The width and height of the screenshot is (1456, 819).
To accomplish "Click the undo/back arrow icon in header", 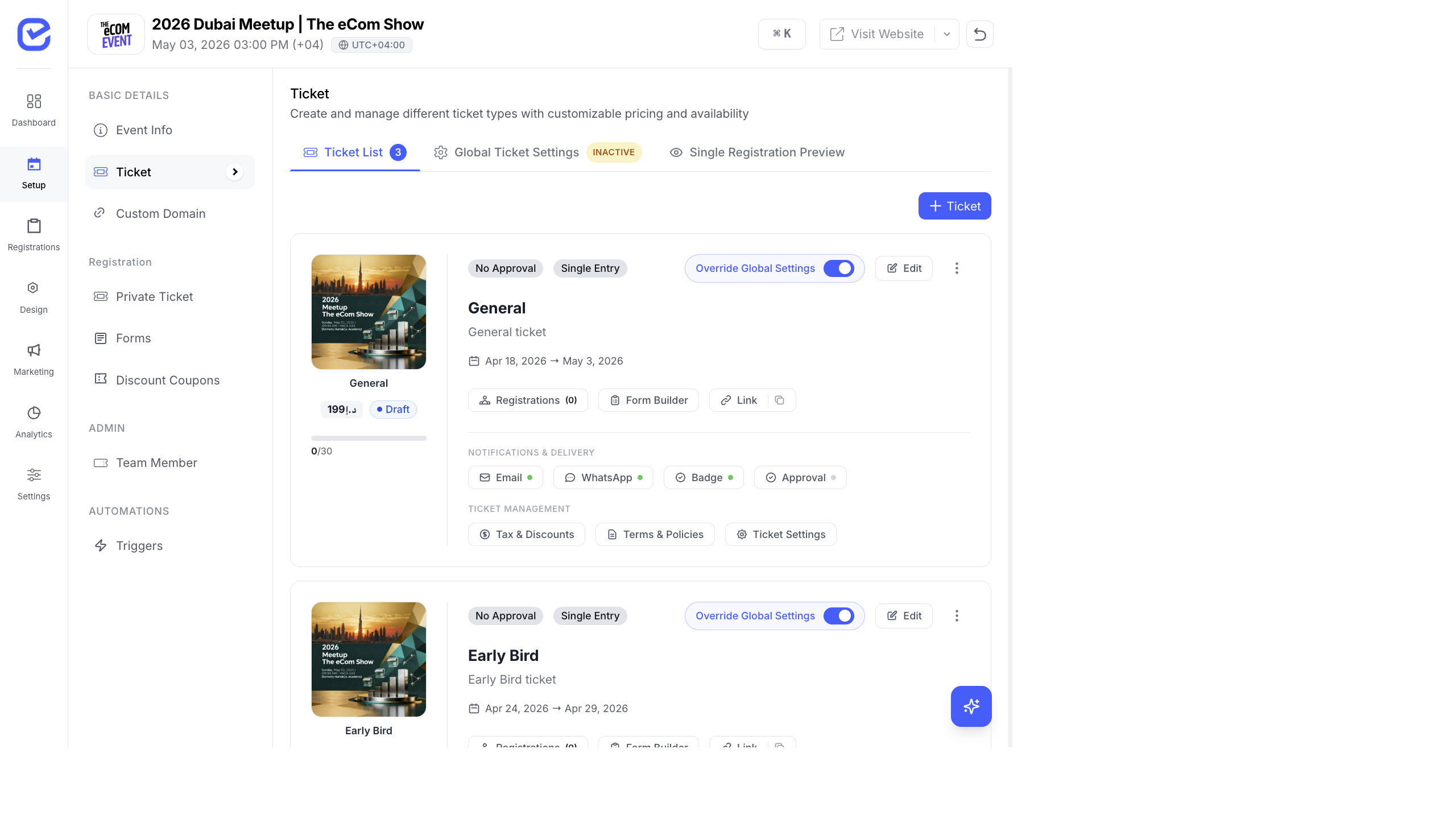I will [979, 34].
